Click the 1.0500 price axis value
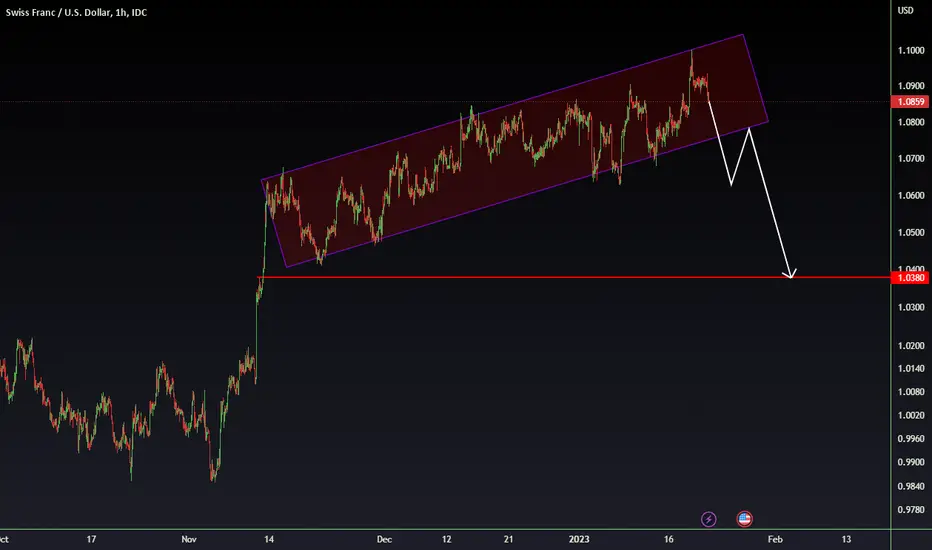This screenshot has width=932, height=550. 911,232
